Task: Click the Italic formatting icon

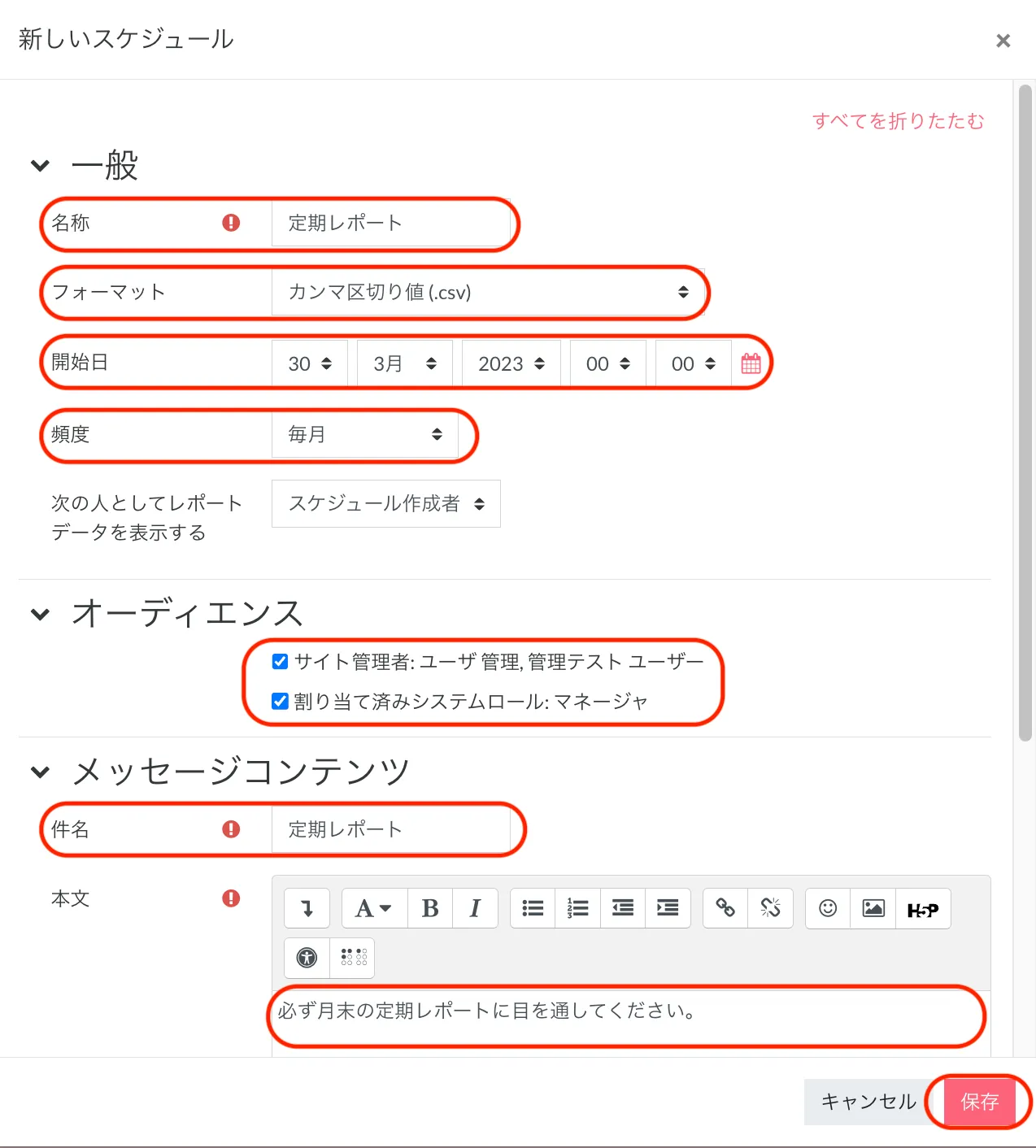Action: click(x=475, y=908)
